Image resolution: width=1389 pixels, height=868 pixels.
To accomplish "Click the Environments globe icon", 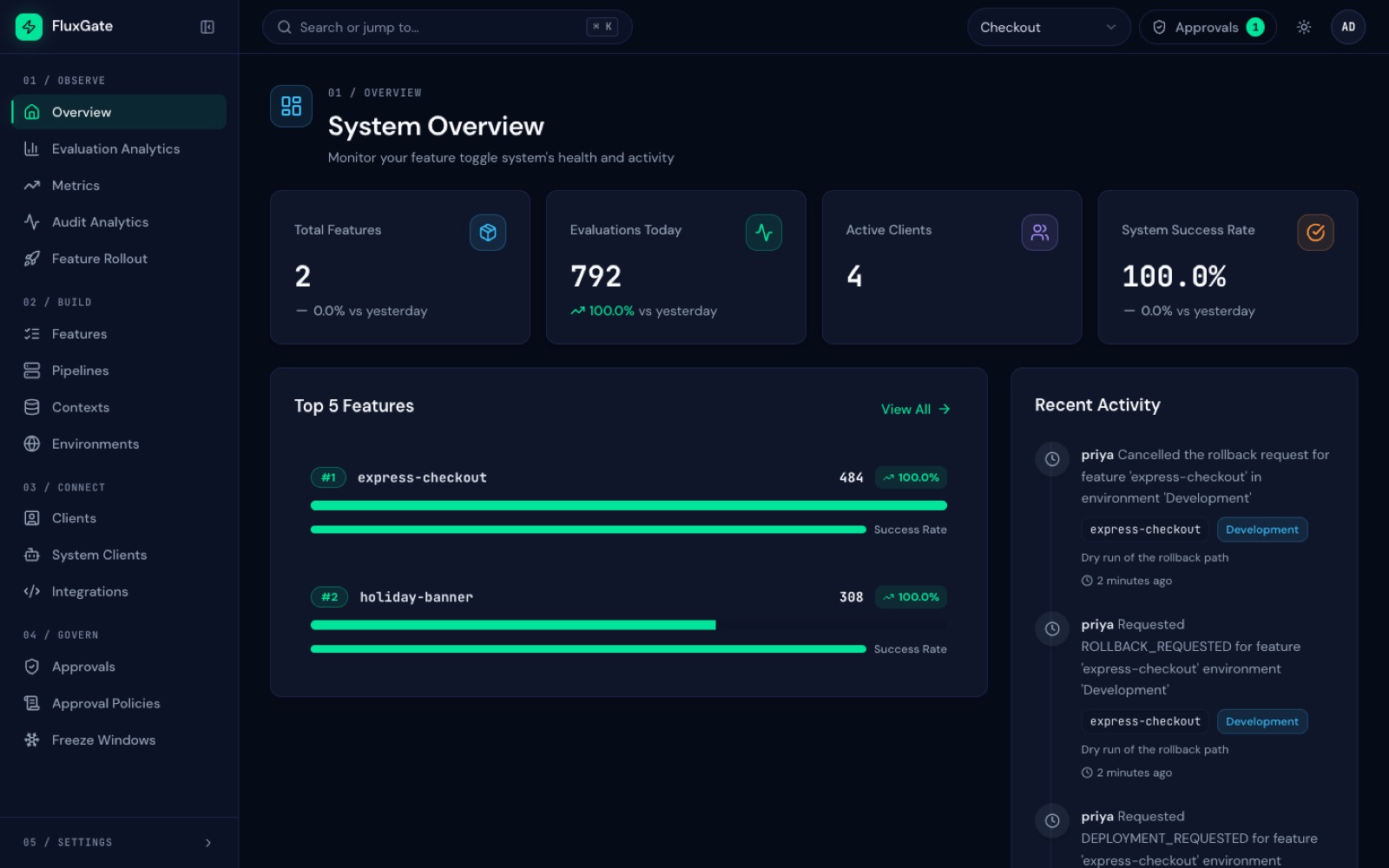I will click(x=32, y=444).
